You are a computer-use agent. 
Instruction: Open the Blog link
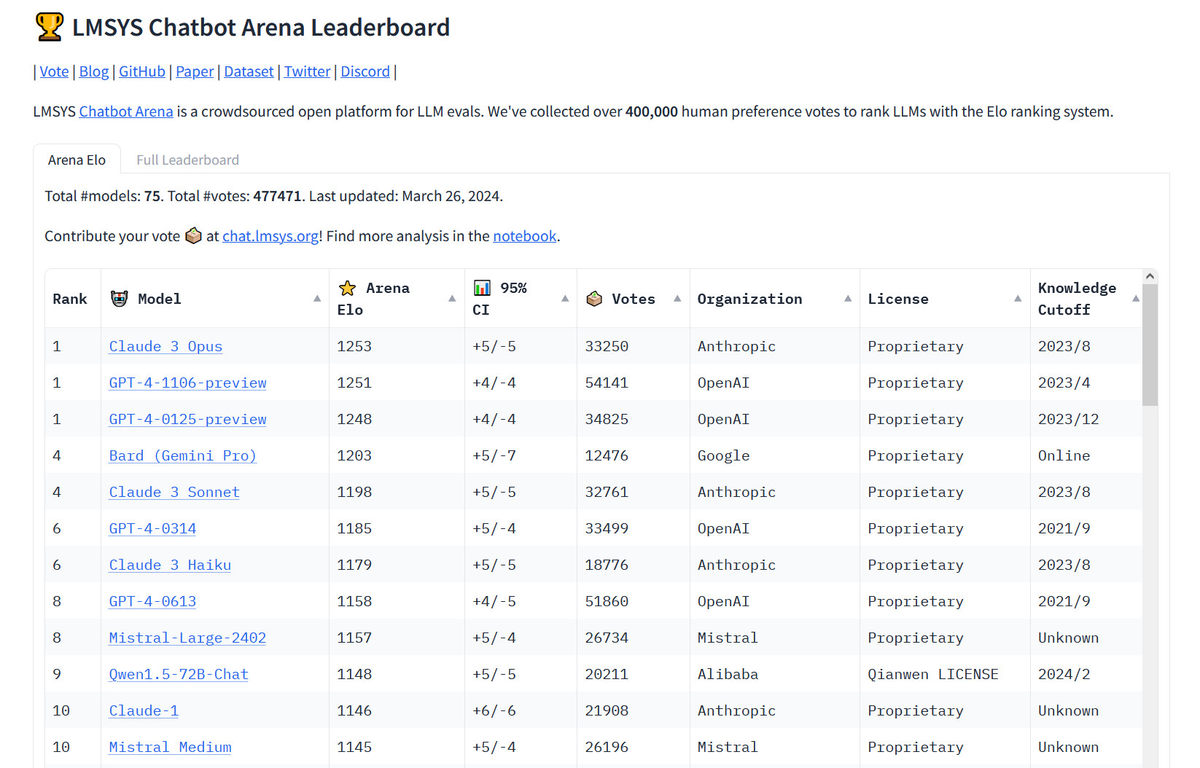click(94, 71)
